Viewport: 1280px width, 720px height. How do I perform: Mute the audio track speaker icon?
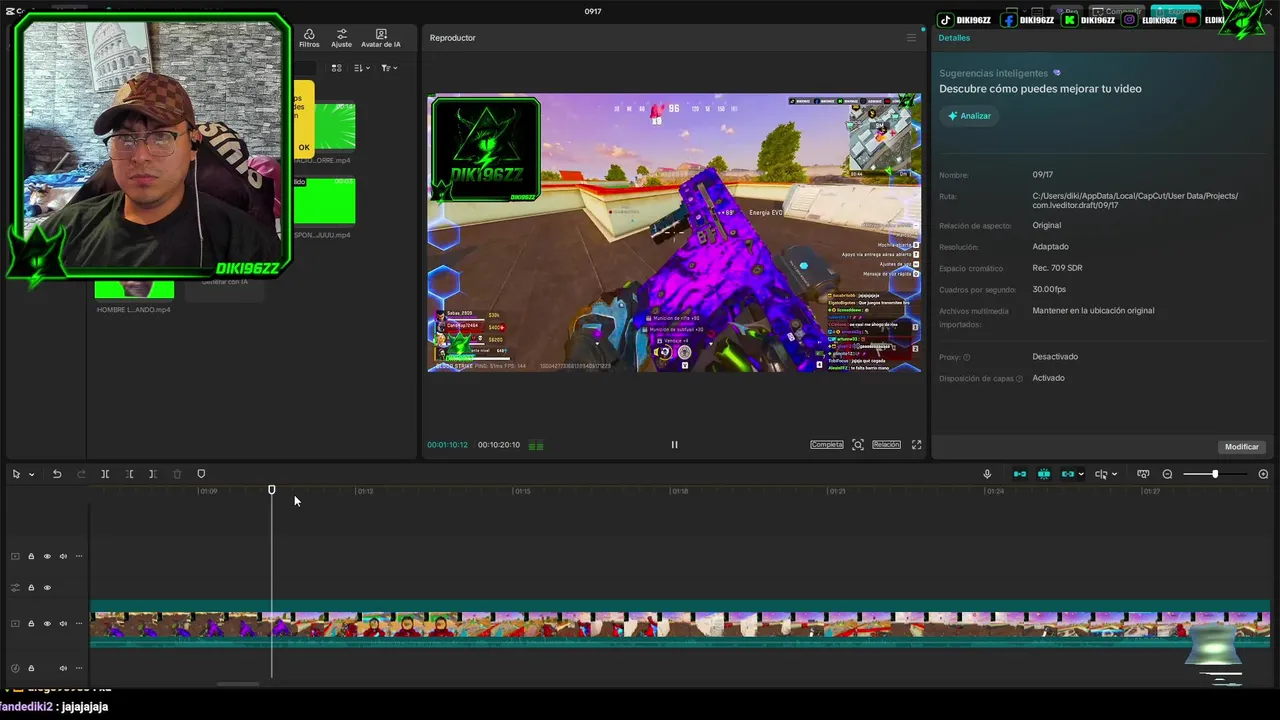63,668
